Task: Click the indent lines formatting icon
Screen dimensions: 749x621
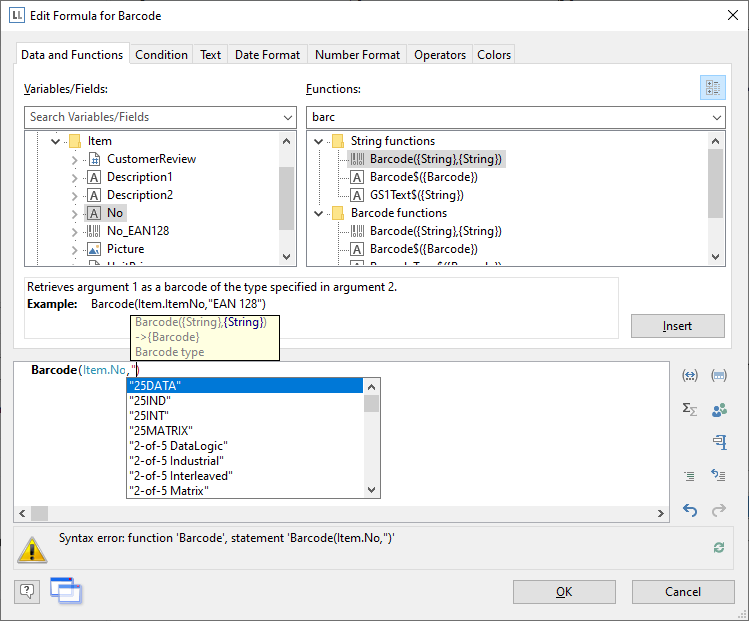Action: click(689, 476)
